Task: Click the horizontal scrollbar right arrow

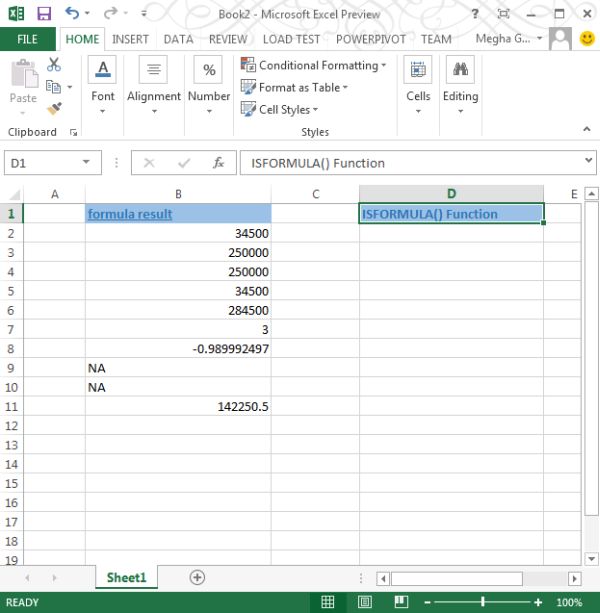Action: pos(574,578)
